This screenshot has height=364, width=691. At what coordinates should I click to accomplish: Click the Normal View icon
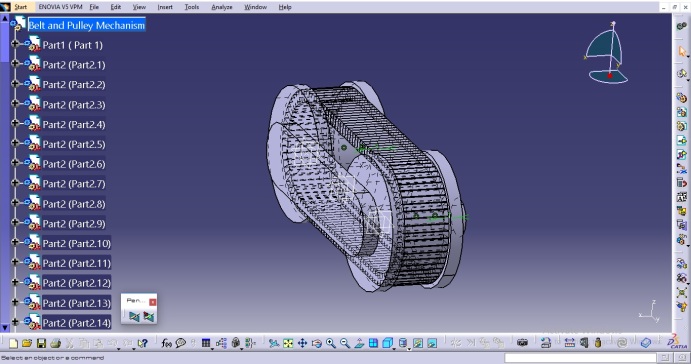click(359, 343)
